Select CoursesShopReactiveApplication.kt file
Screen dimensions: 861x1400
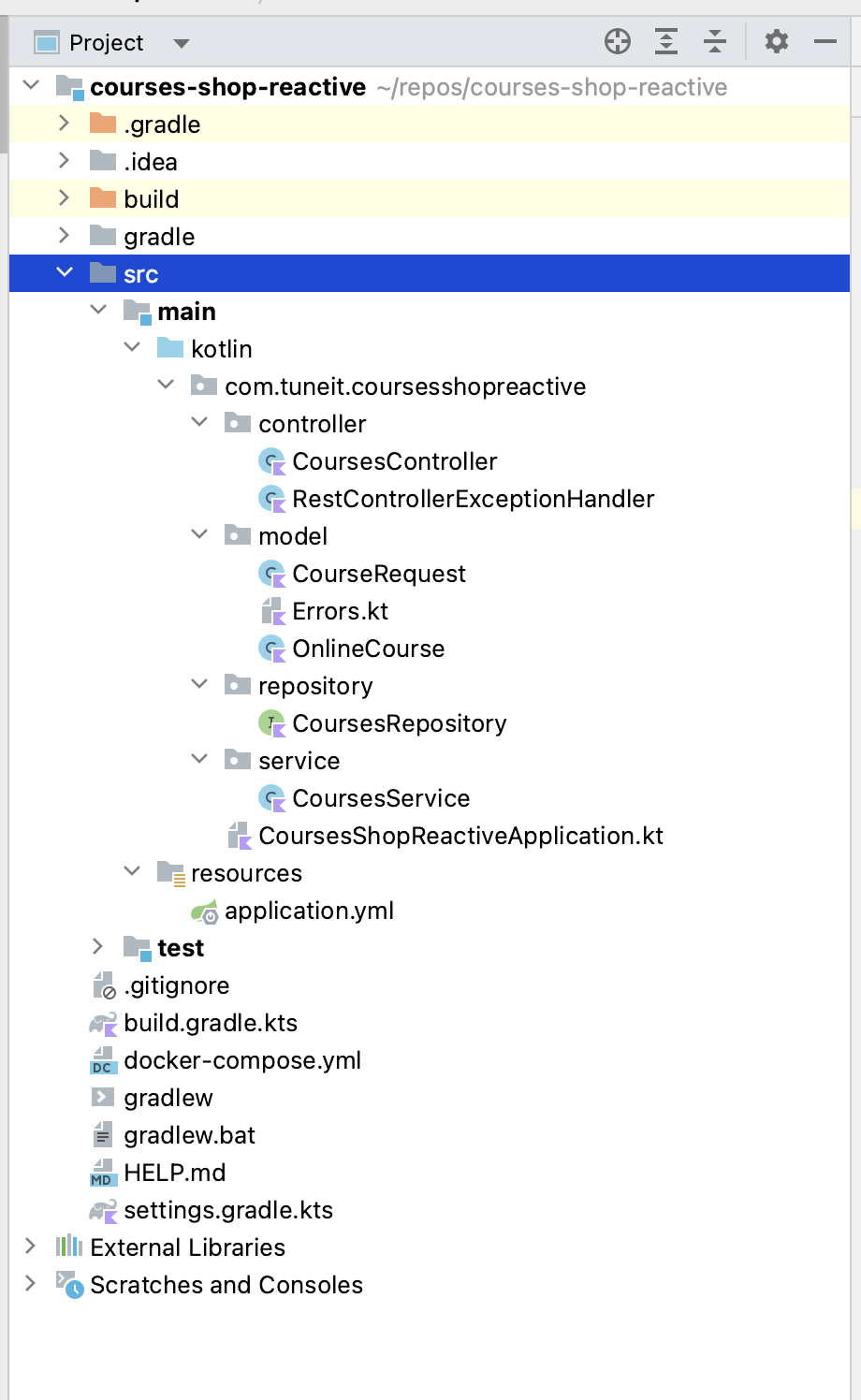coord(460,836)
